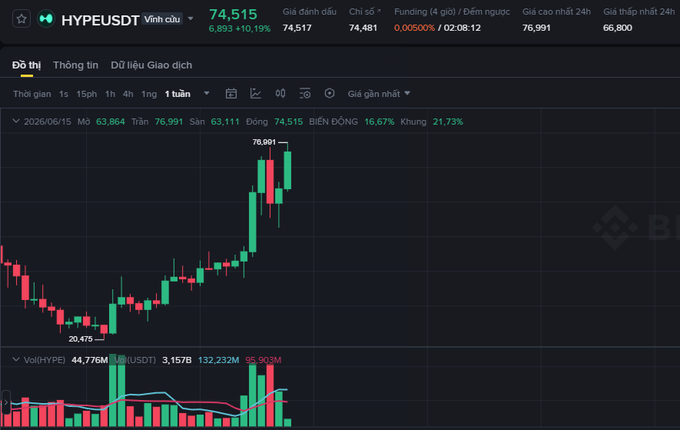Open the Dữ liệu Giao dịch tab

(151, 65)
